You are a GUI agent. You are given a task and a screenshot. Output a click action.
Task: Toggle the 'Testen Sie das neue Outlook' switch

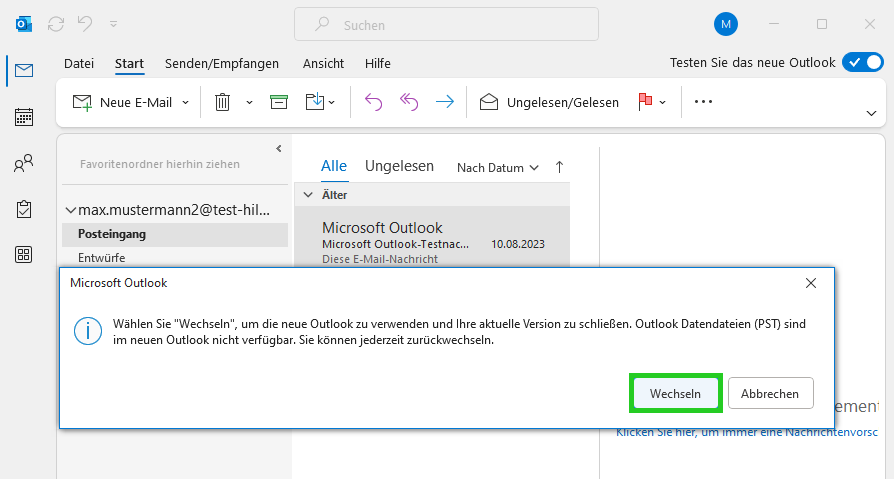click(863, 62)
